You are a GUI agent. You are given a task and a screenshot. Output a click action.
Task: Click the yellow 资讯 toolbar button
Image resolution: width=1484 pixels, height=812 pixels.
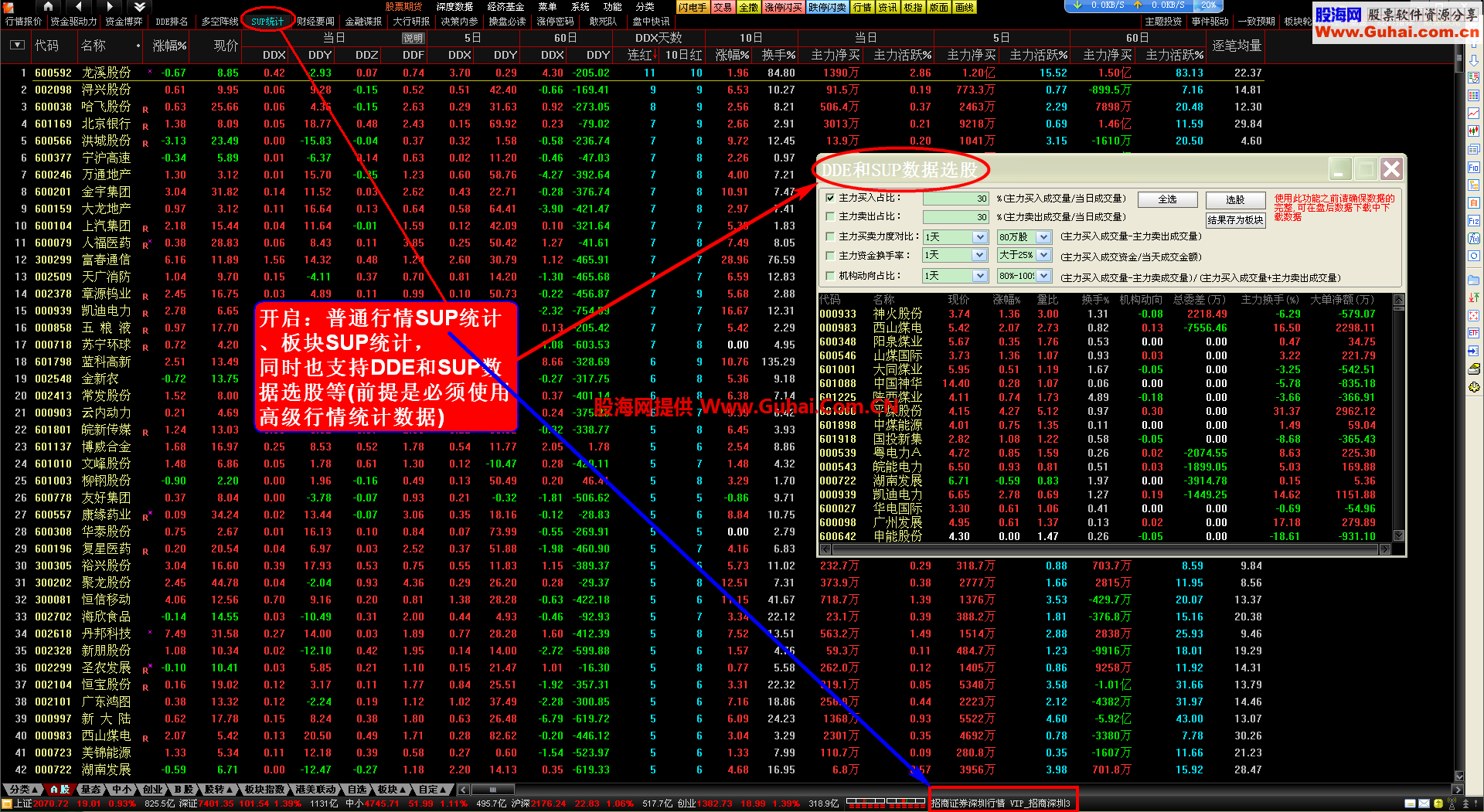coord(887,7)
